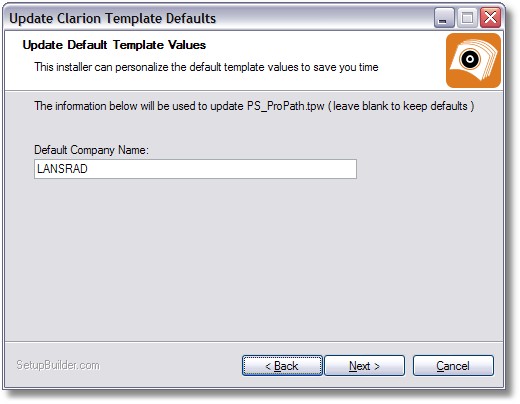Click the PS_ProPath.tpw filename in the note
The width and height of the screenshot is (520, 404).
(x=286, y=106)
